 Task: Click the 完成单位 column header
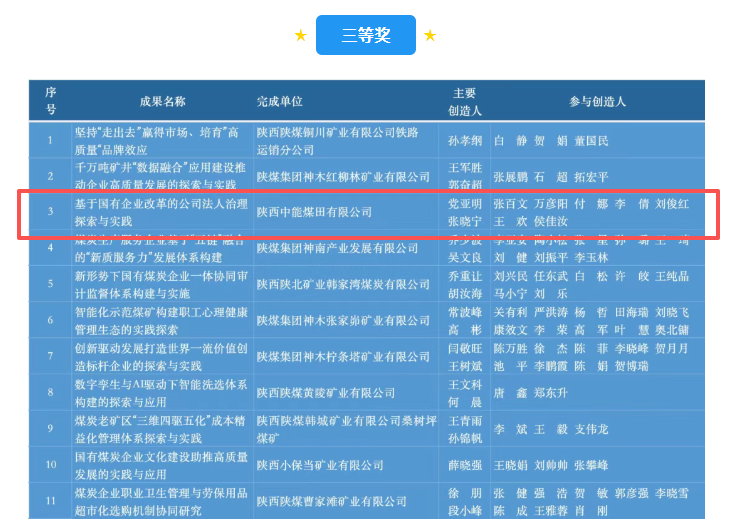pyautogui.click(x=279, y=102)
